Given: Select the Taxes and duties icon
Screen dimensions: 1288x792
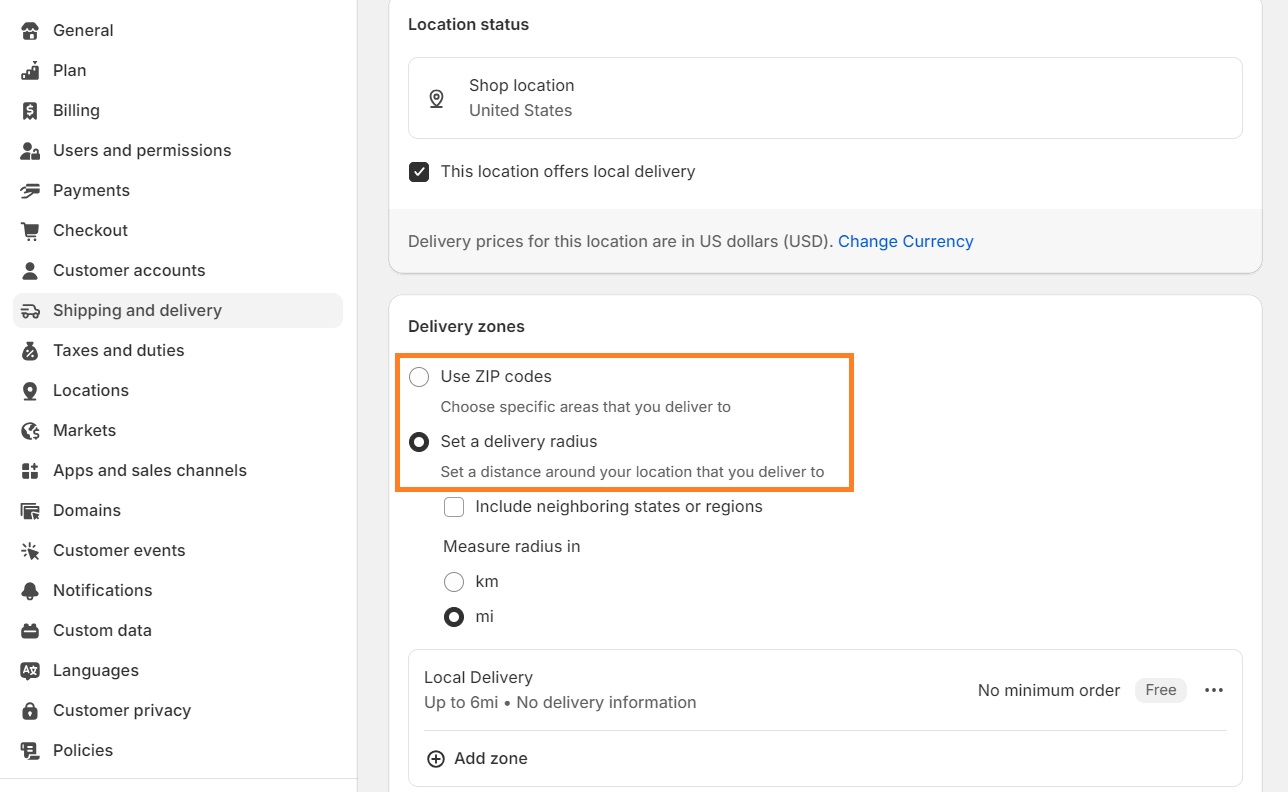Looking at the screenshot, I should pos(29,350).
